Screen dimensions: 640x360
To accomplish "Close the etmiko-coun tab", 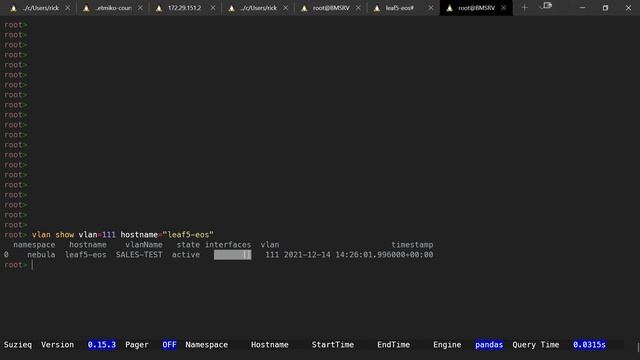I will click(140, 8).
